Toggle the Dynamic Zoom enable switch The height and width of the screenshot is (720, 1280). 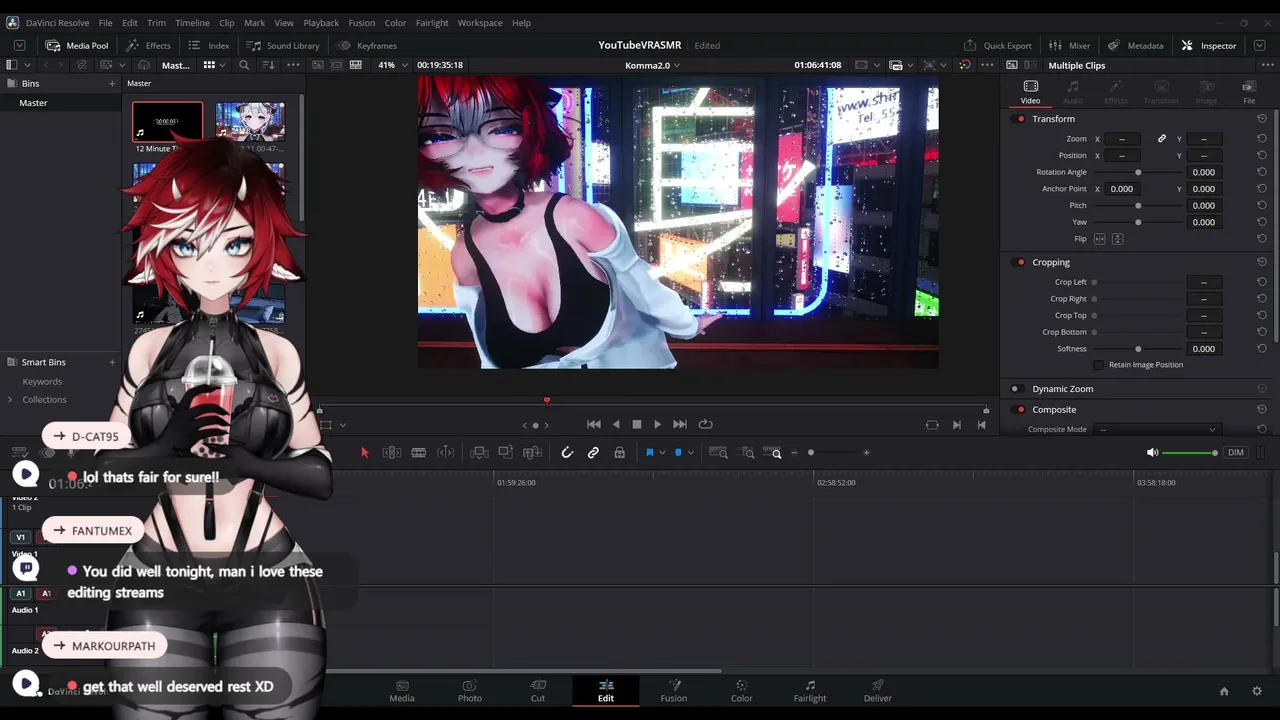(x=1015, y=389)
